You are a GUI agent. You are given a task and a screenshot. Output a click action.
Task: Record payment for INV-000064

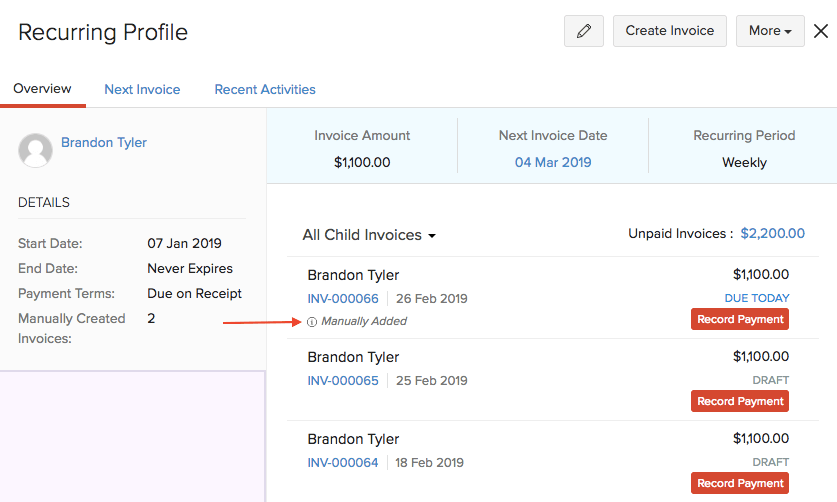[x=740, y=484]
